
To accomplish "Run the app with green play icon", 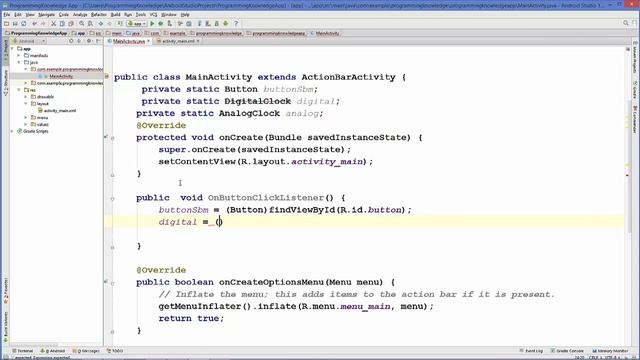I will point(152,24).
